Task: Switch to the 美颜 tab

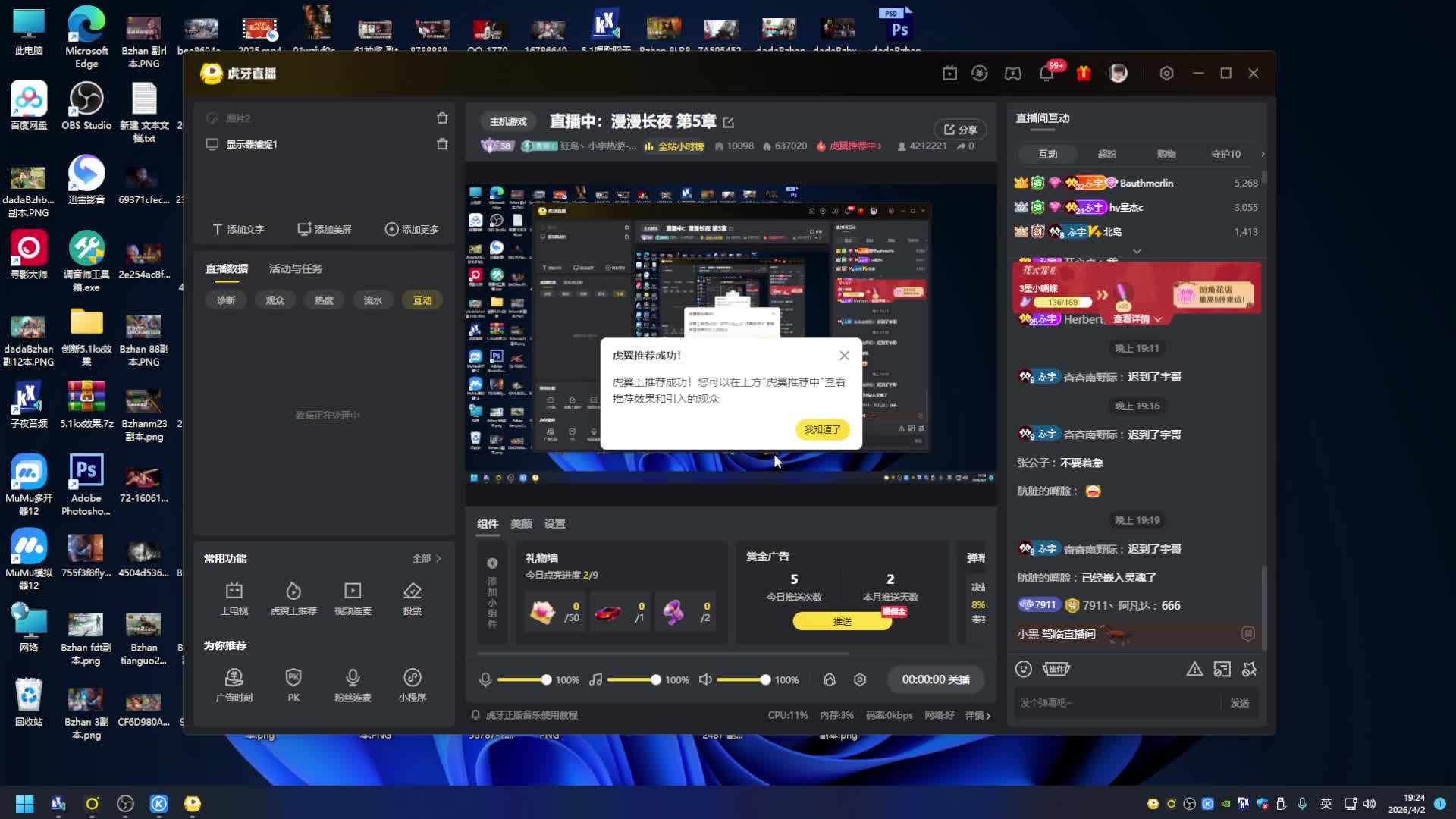Action: 522,523
